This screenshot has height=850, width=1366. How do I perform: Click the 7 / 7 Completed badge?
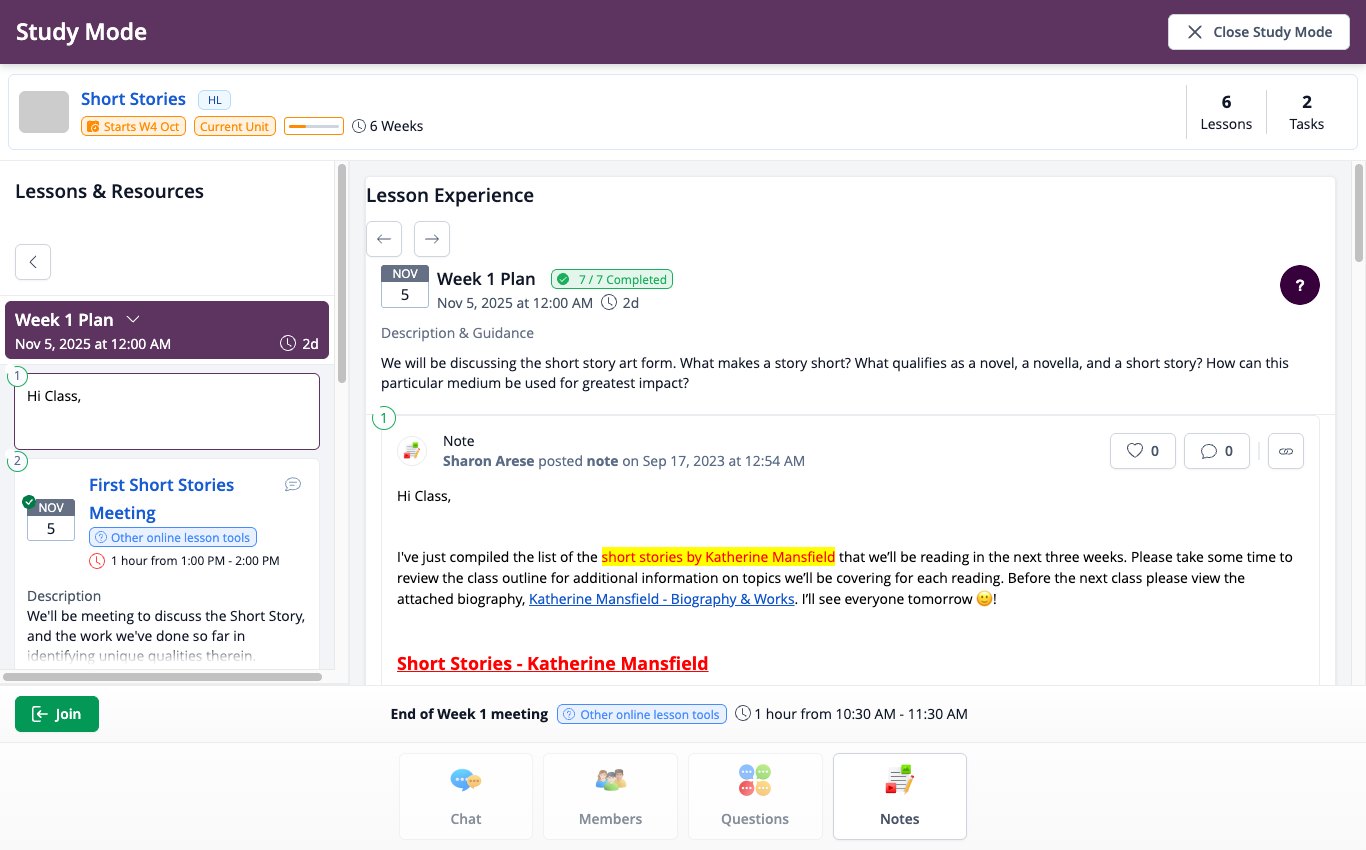[612, 279]
